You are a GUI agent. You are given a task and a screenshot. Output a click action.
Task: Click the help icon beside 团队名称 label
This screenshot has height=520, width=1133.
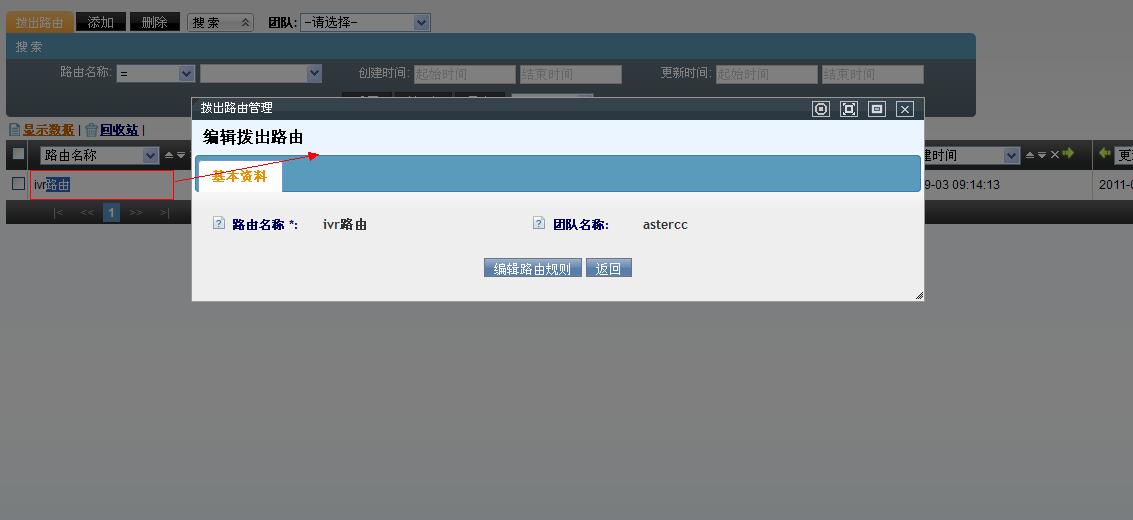[539, 224]
